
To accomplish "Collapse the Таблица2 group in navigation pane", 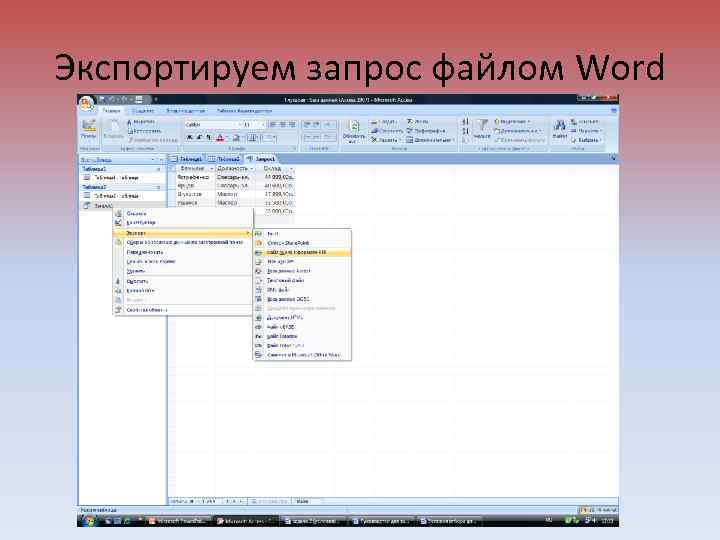I will [x=159, y=187].
